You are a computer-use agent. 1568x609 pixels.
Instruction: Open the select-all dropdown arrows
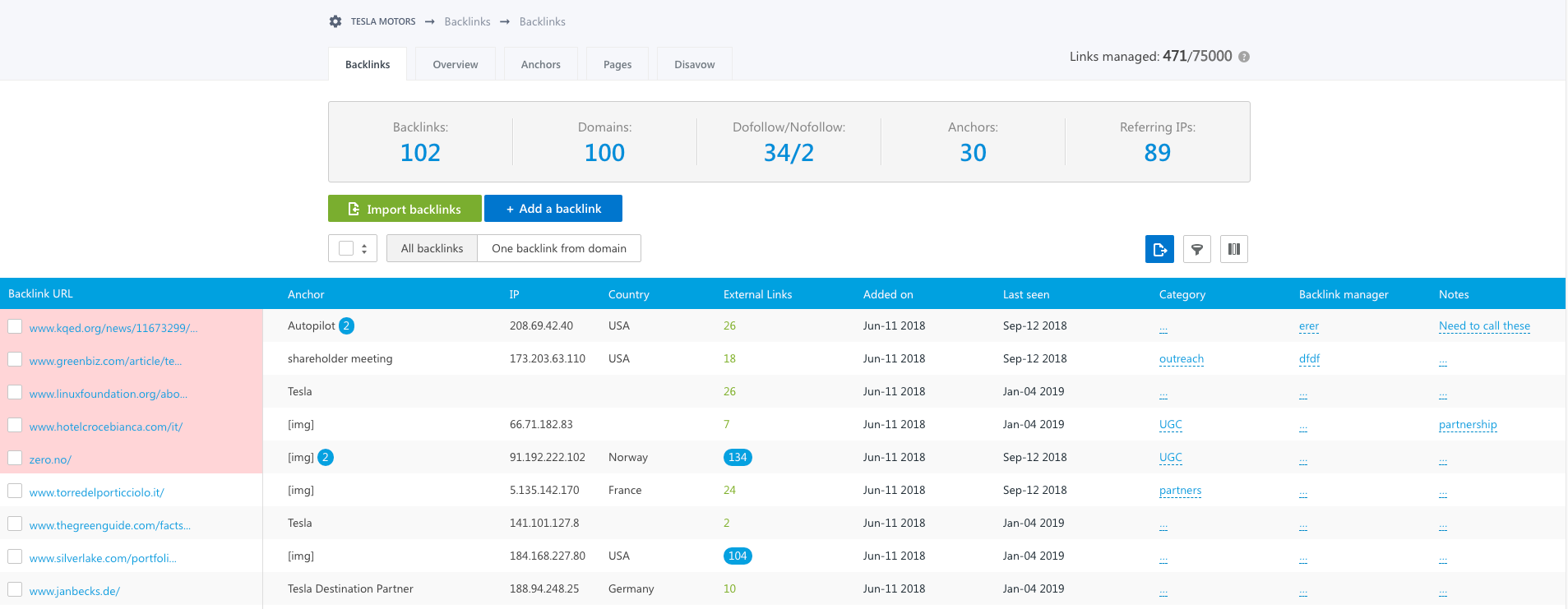[364, 248]
